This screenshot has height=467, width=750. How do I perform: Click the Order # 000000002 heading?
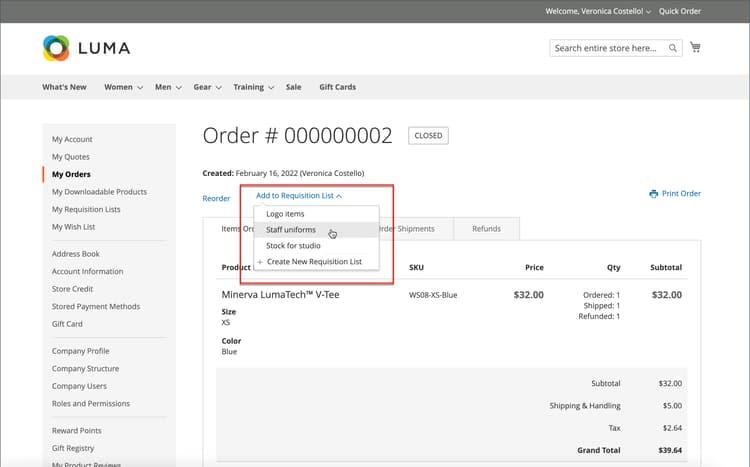point(298,135)
